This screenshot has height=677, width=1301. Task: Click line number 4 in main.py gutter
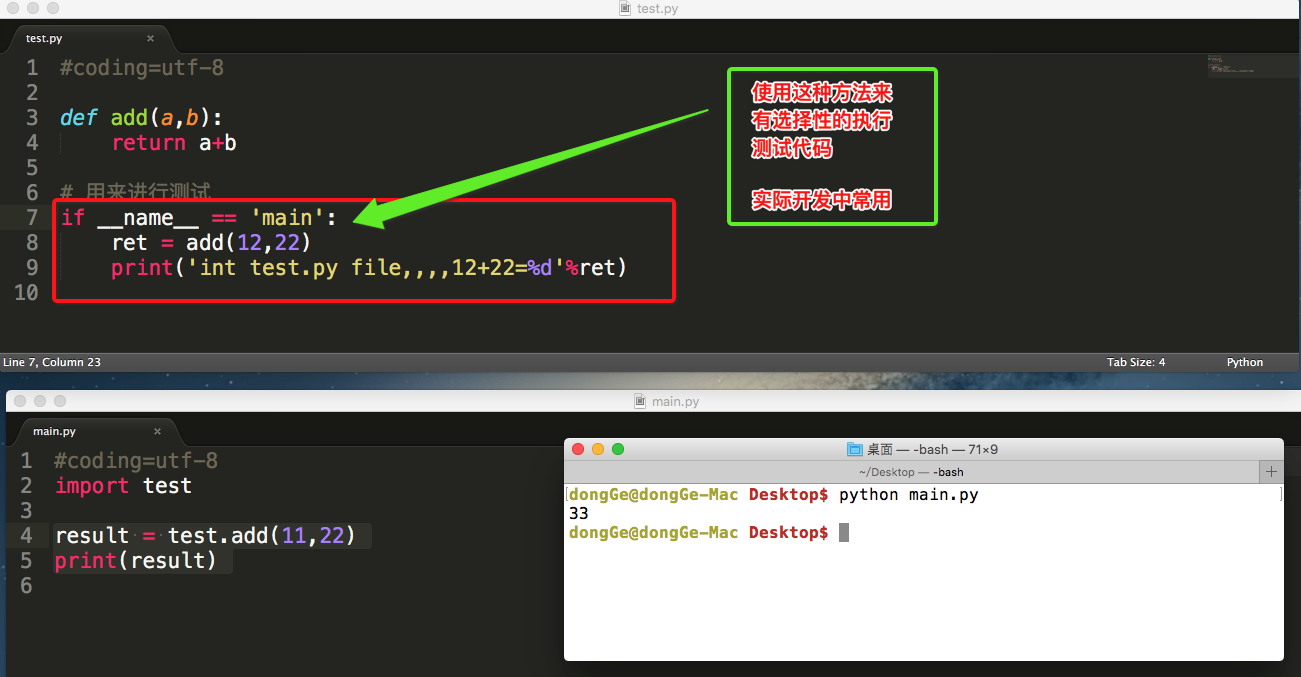(27, 535)
